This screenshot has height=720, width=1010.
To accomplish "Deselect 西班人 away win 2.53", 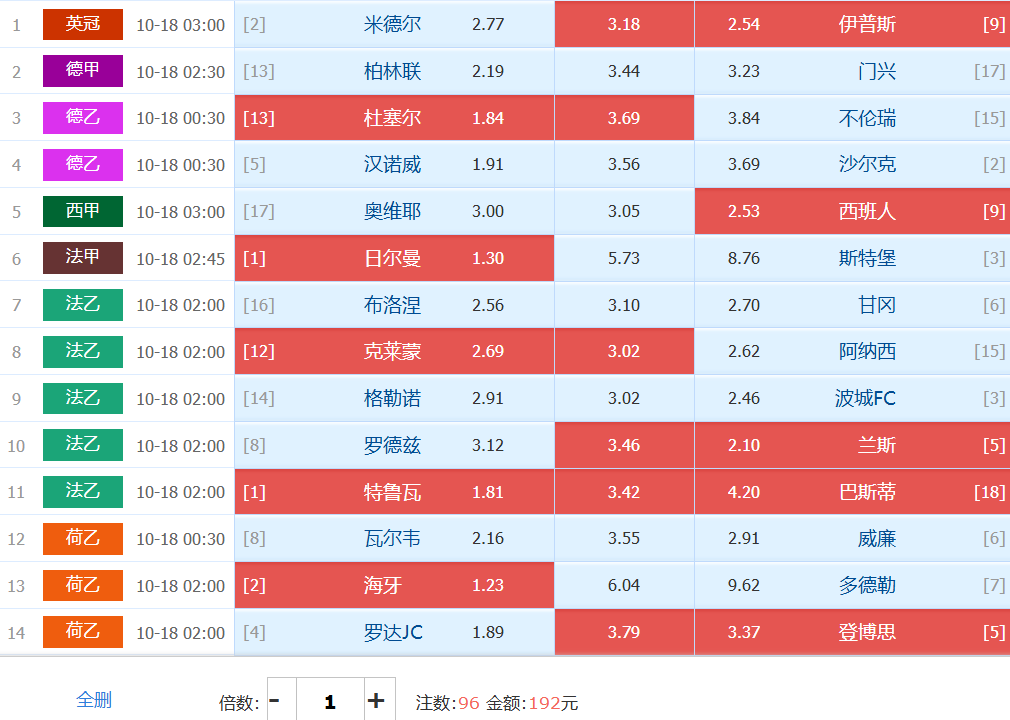I will point(852,211).
